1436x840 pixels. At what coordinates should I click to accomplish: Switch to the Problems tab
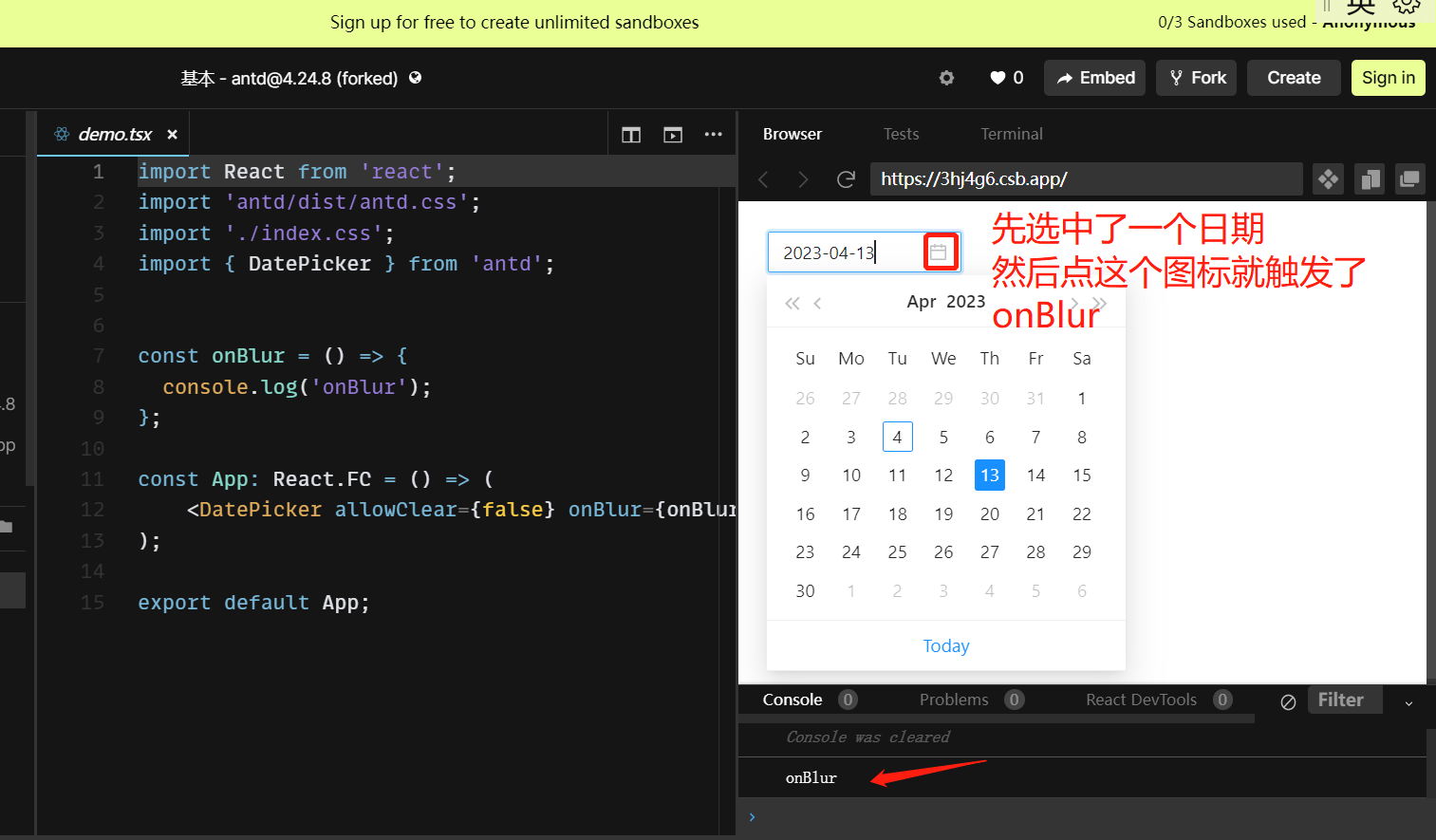tap(953, 700)
